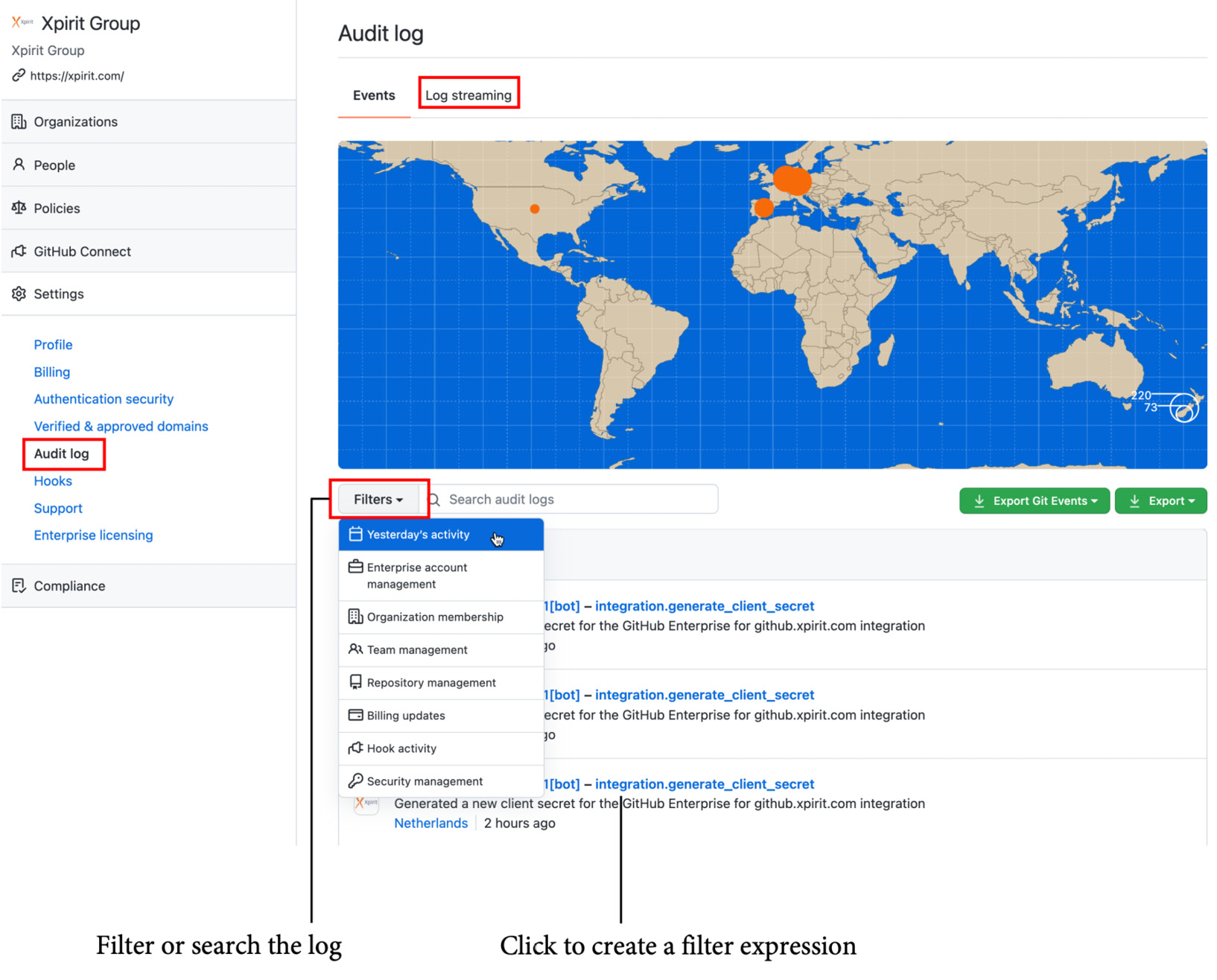This screenshot has height=980, width=1217.
Task: Click the building icon for Organization membership
Action: 356,617
